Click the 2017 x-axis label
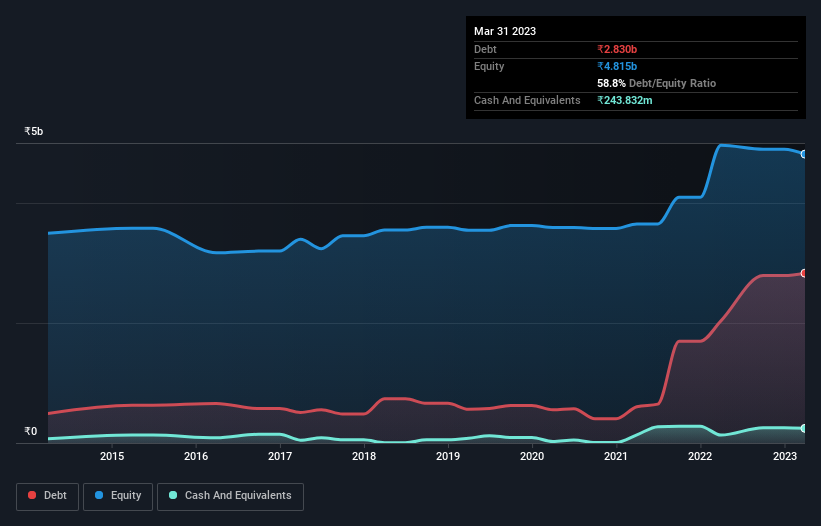The width and height of the screenshot is (821, 526). (x=280, y=456)
